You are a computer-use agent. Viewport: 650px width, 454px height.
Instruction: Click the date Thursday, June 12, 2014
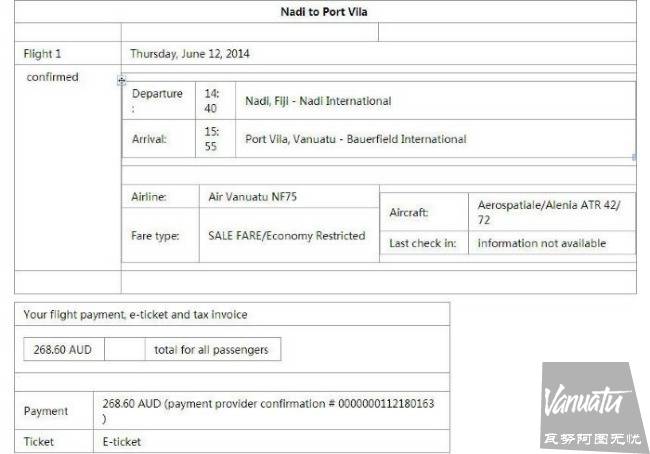tap(190, 54)
